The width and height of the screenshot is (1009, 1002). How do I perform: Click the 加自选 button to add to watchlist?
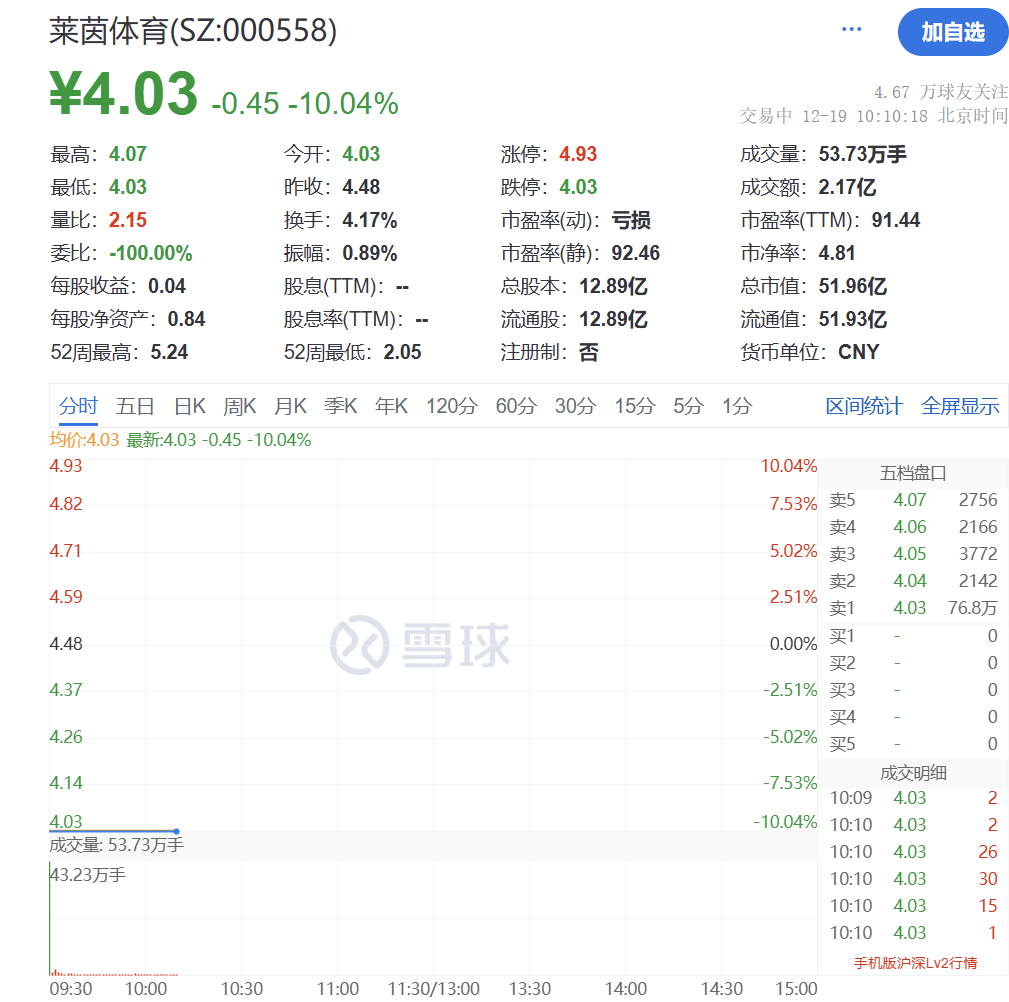click(952, 32)
